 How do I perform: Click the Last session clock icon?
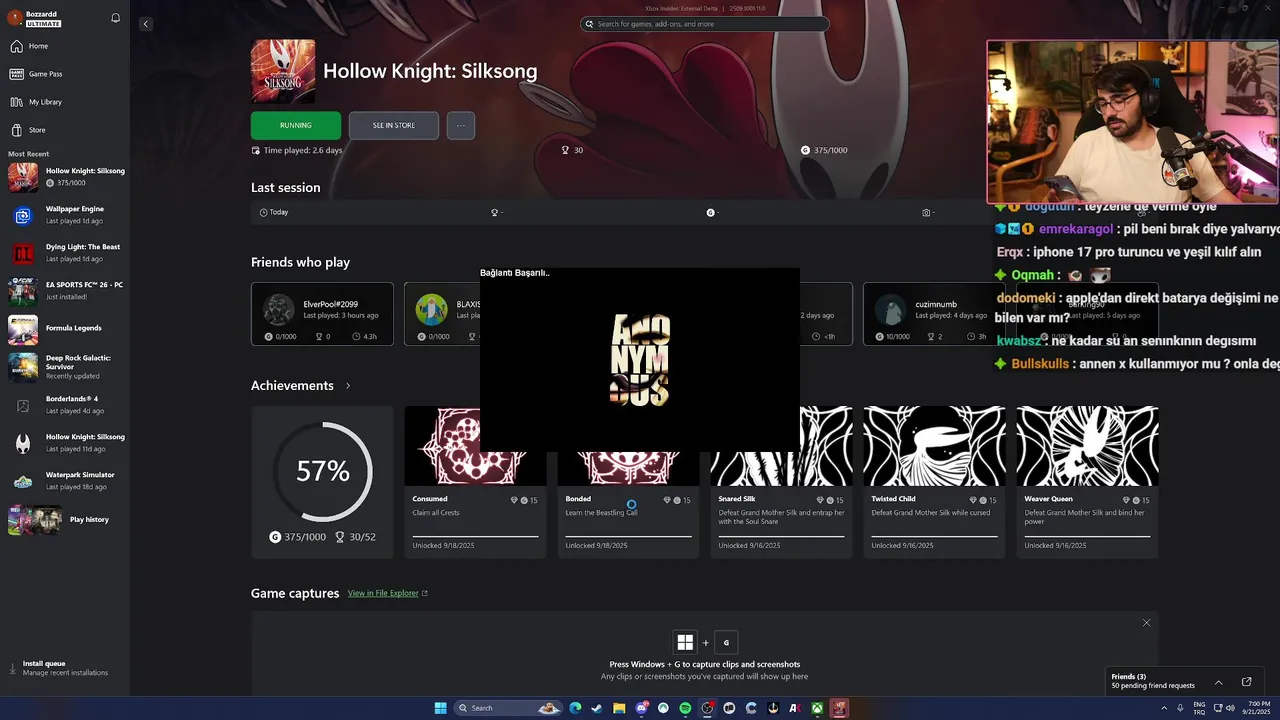(264, 212)
